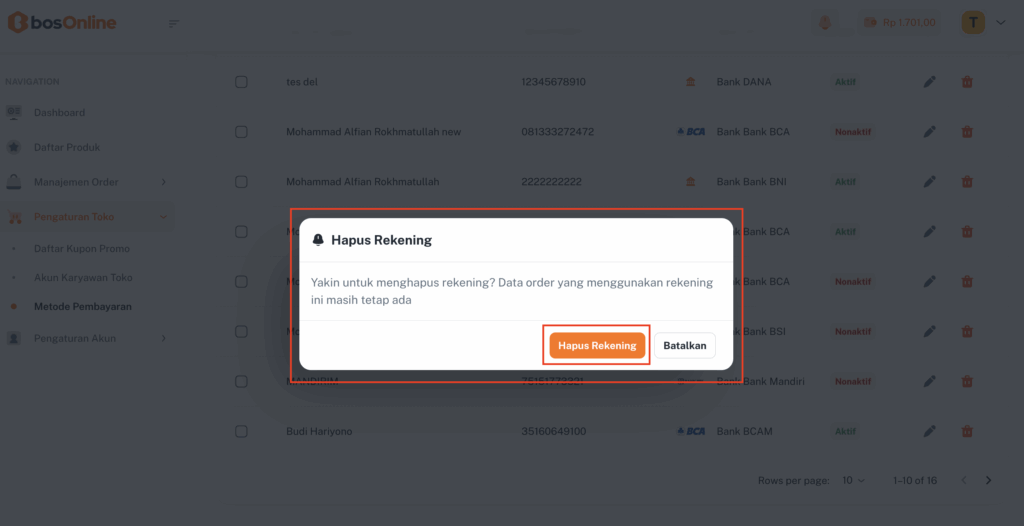Go to next page of table
The width and height of the screenshot is (1024, 526).
click(988, 481)
